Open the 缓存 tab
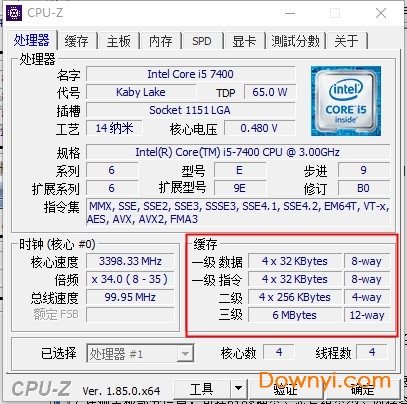The width and height of the screenshot is (407, 404). click(x=76, y=41)
